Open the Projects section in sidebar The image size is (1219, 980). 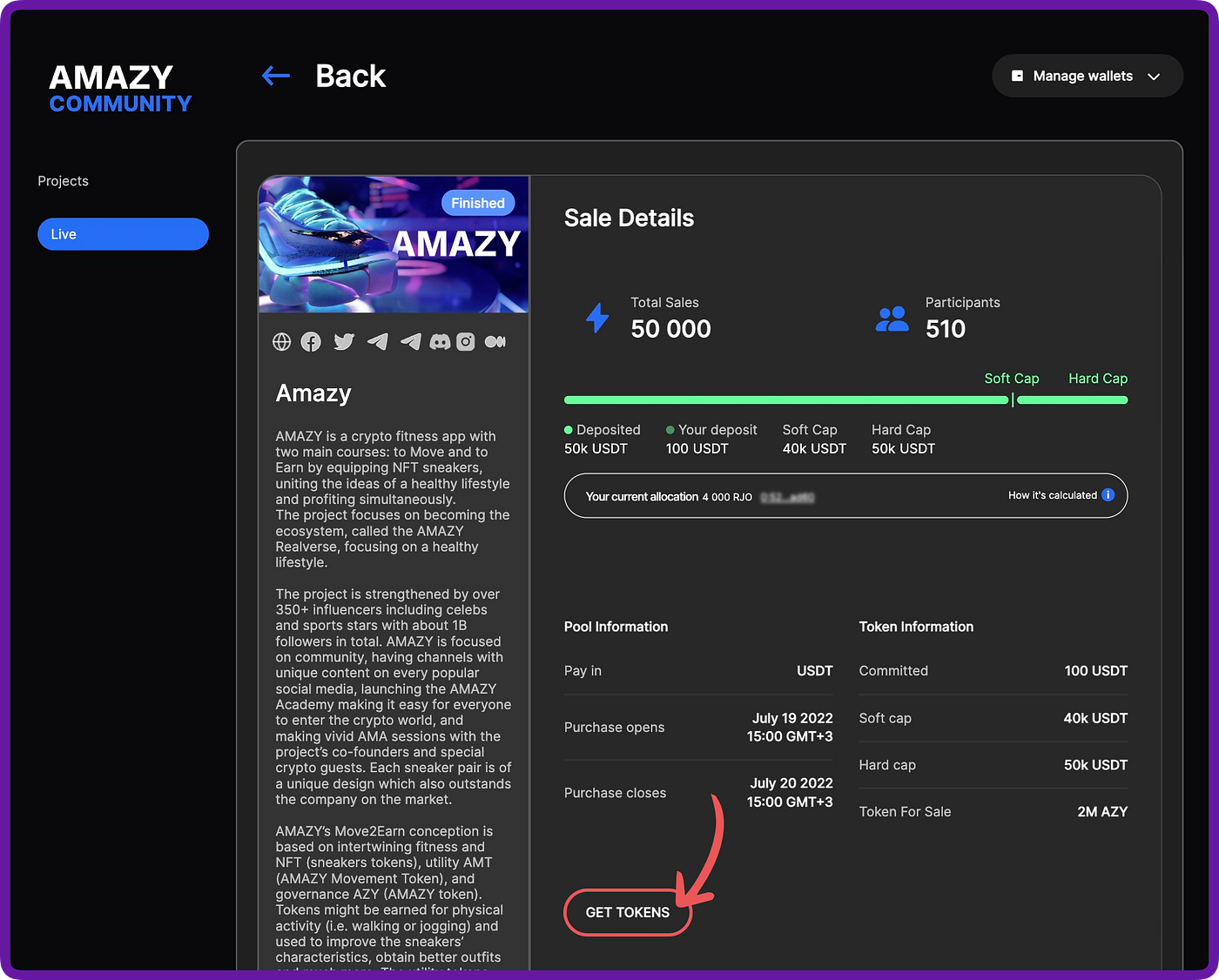pyautogui.click(x=63, y=181)
